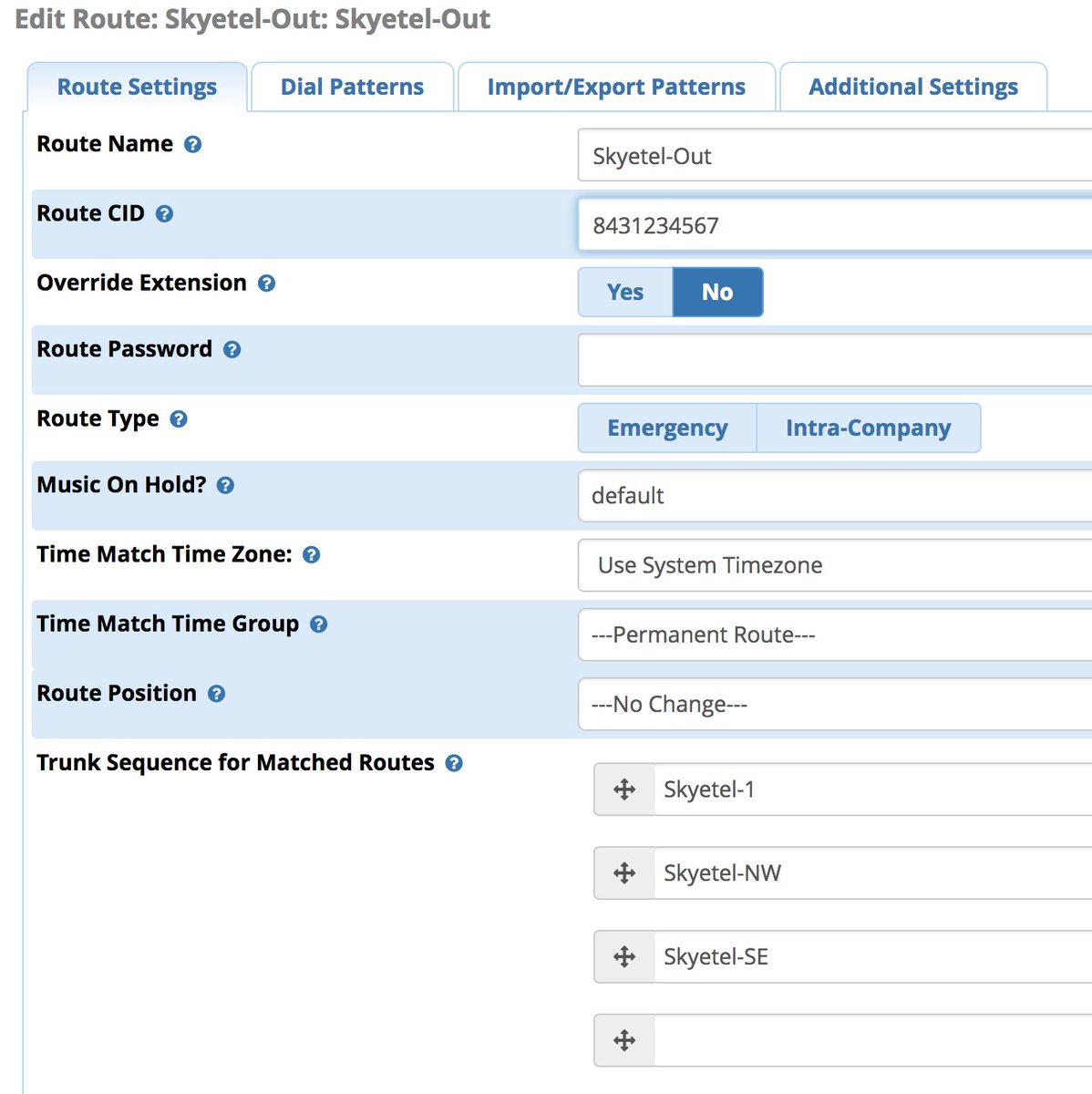The width and height of the screenshot is (1092, 1094).
Task: Click Route Name field containing Skyetel-Out
Action: point(835,156)
